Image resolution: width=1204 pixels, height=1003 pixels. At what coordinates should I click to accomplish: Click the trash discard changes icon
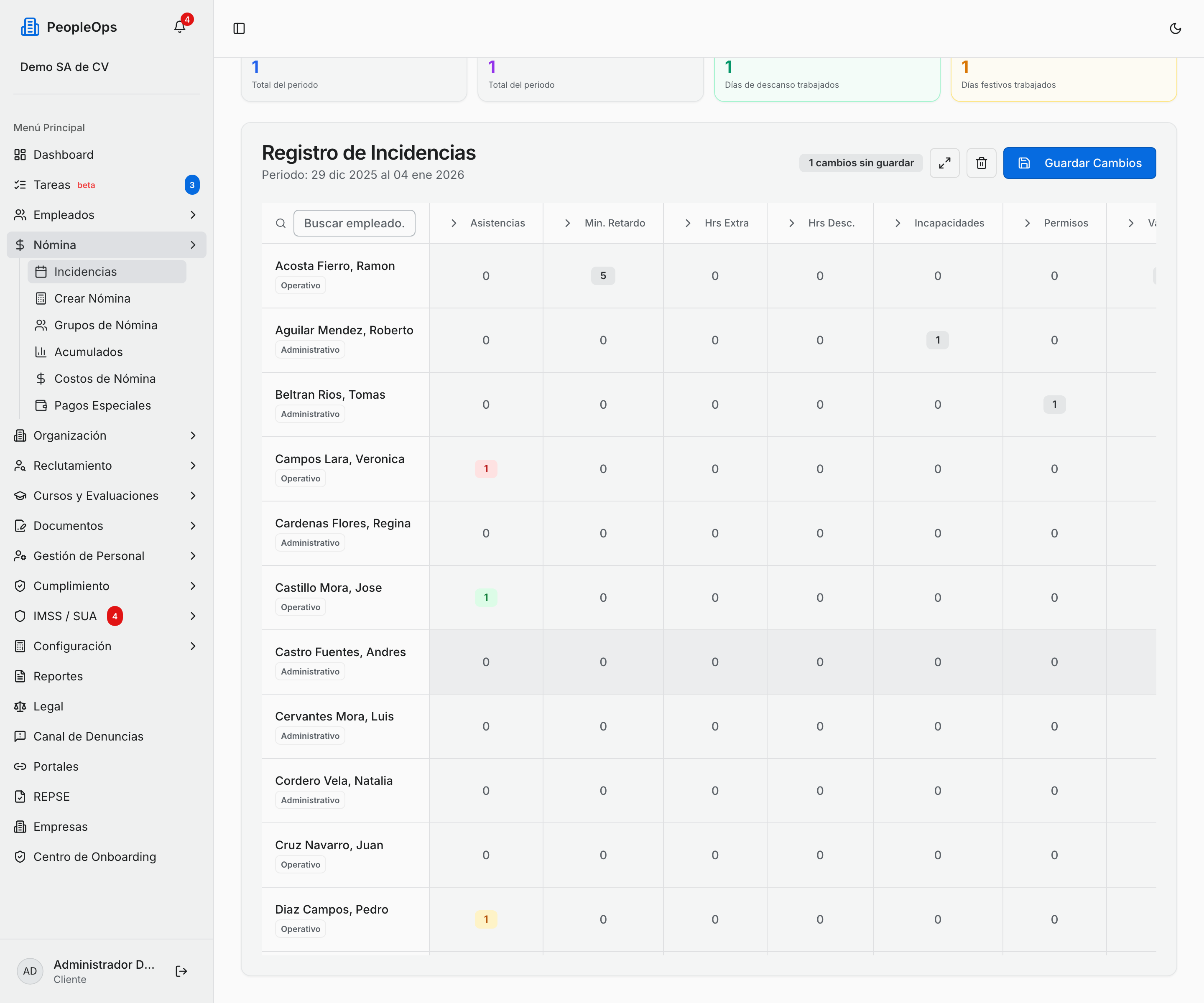981,163
